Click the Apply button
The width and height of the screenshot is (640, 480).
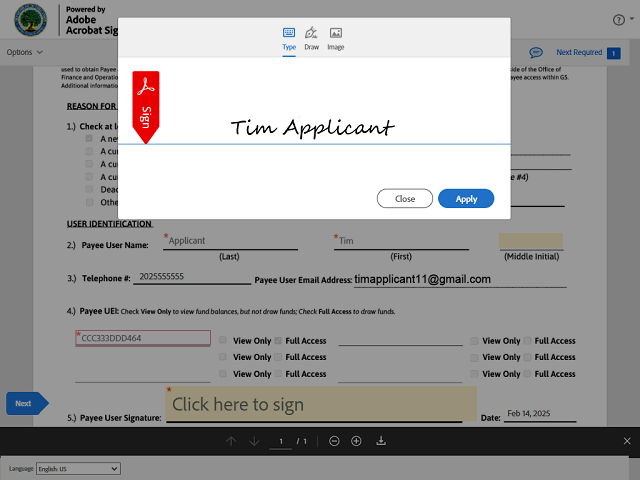466,198
